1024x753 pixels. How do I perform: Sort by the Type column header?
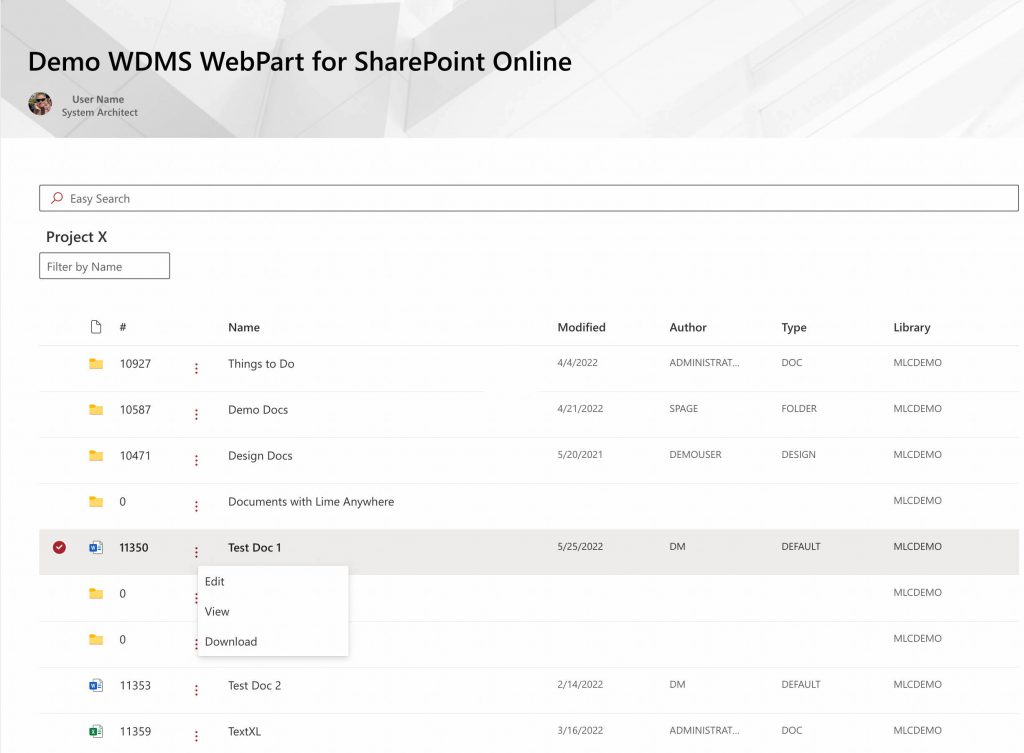click(x=793, y=327)
